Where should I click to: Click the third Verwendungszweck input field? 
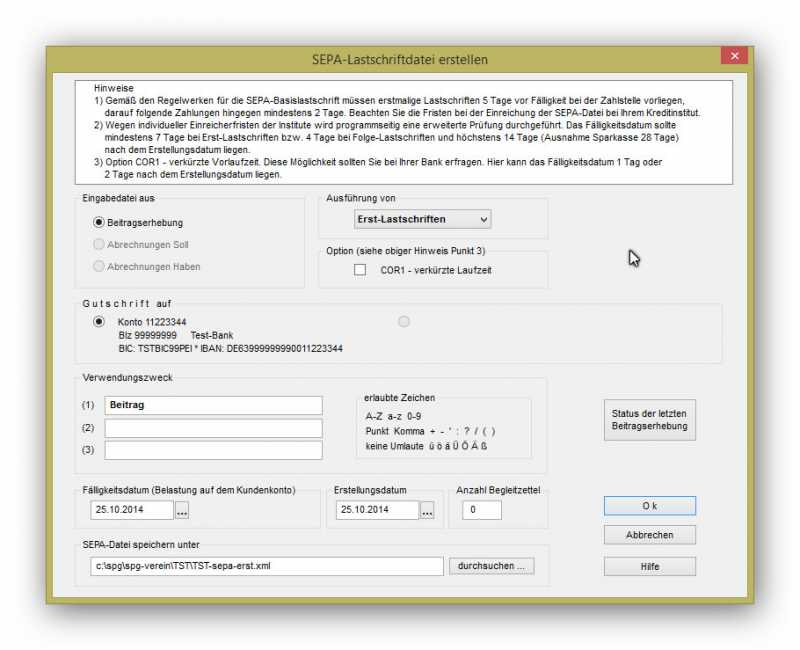click(x=213, y=450)
